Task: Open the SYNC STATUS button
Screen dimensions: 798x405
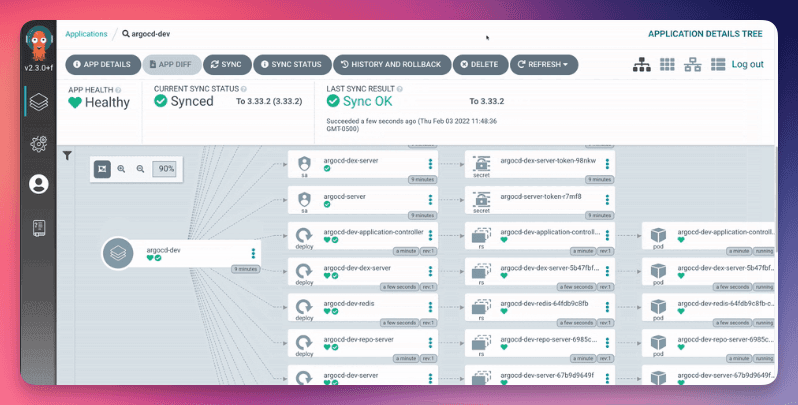Action: tap(292, 65)
